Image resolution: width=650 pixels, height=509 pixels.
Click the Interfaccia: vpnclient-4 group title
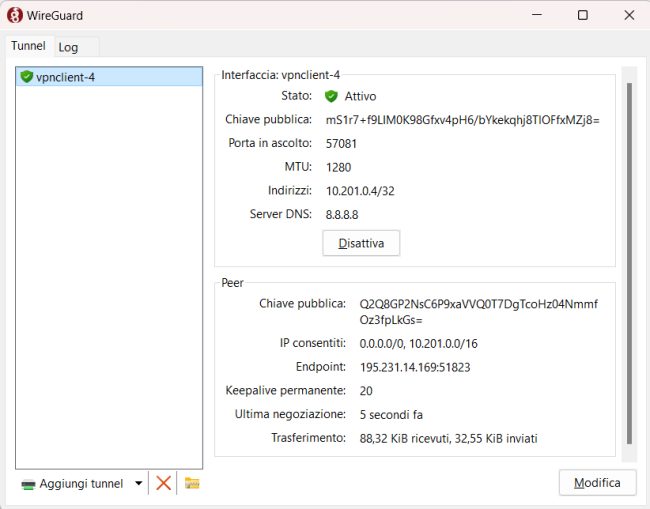click(x=280, y=75)
